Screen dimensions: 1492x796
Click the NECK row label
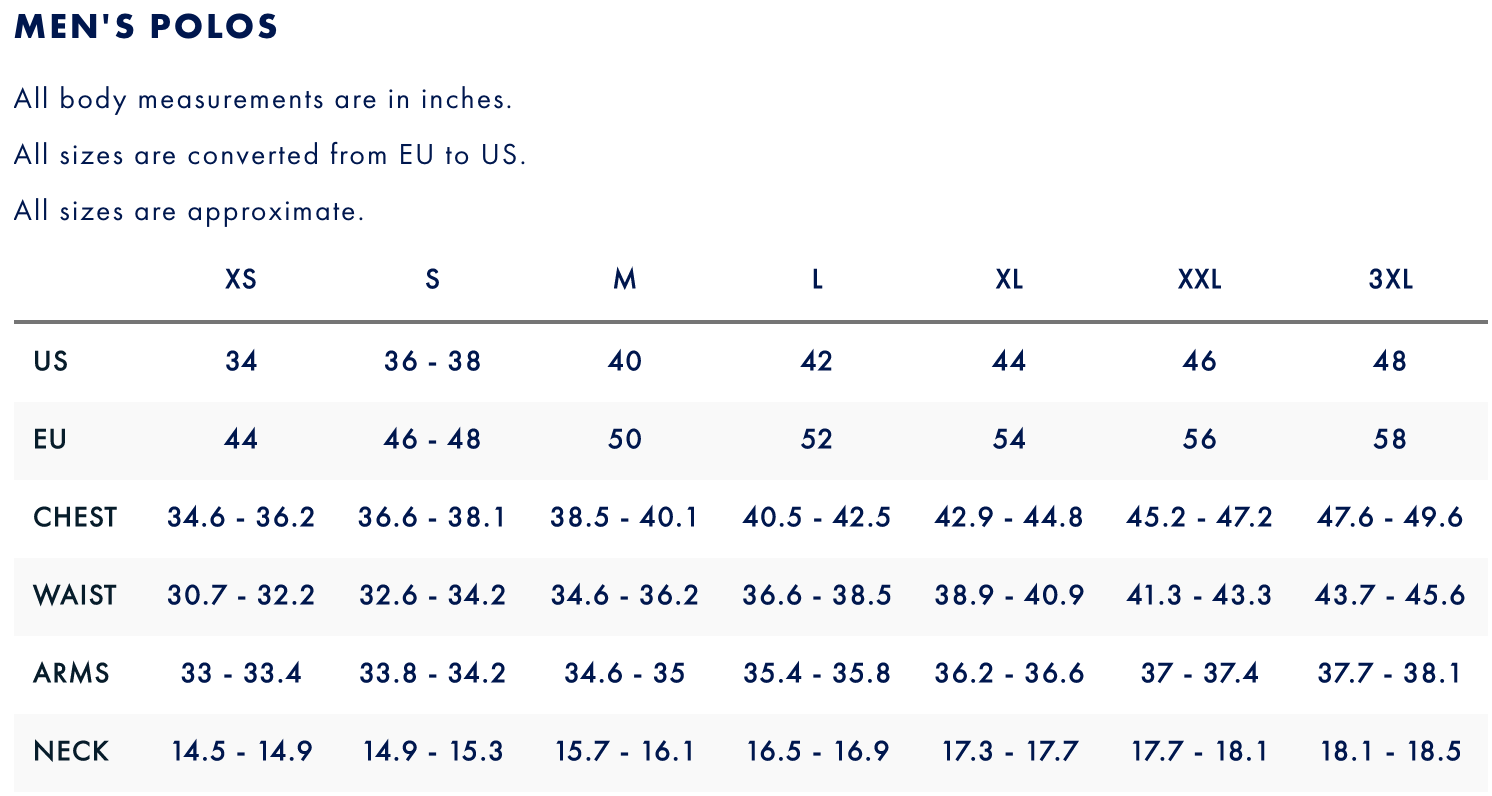pos(71,751)
